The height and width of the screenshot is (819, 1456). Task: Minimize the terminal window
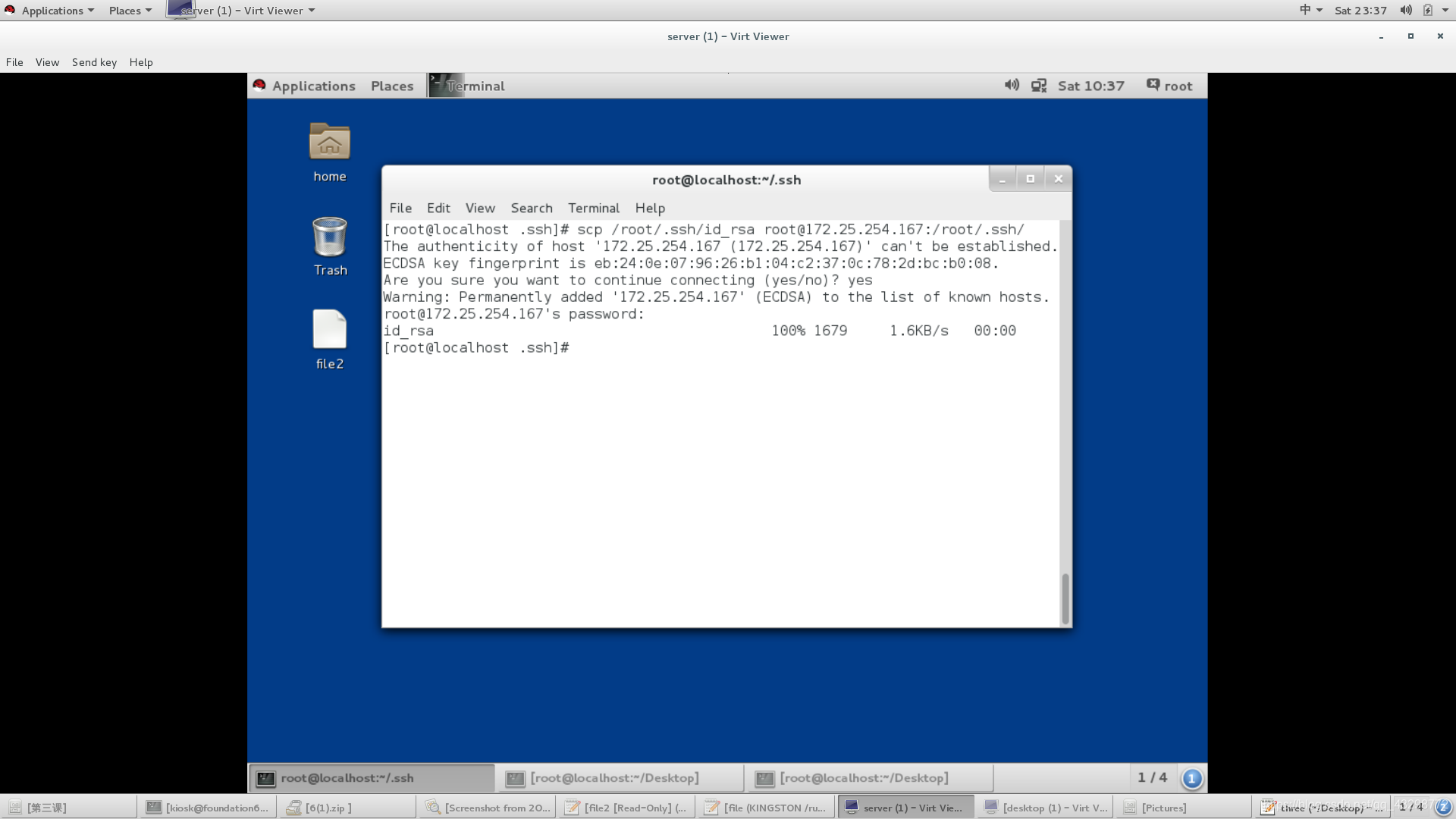tap(1003, 179)
